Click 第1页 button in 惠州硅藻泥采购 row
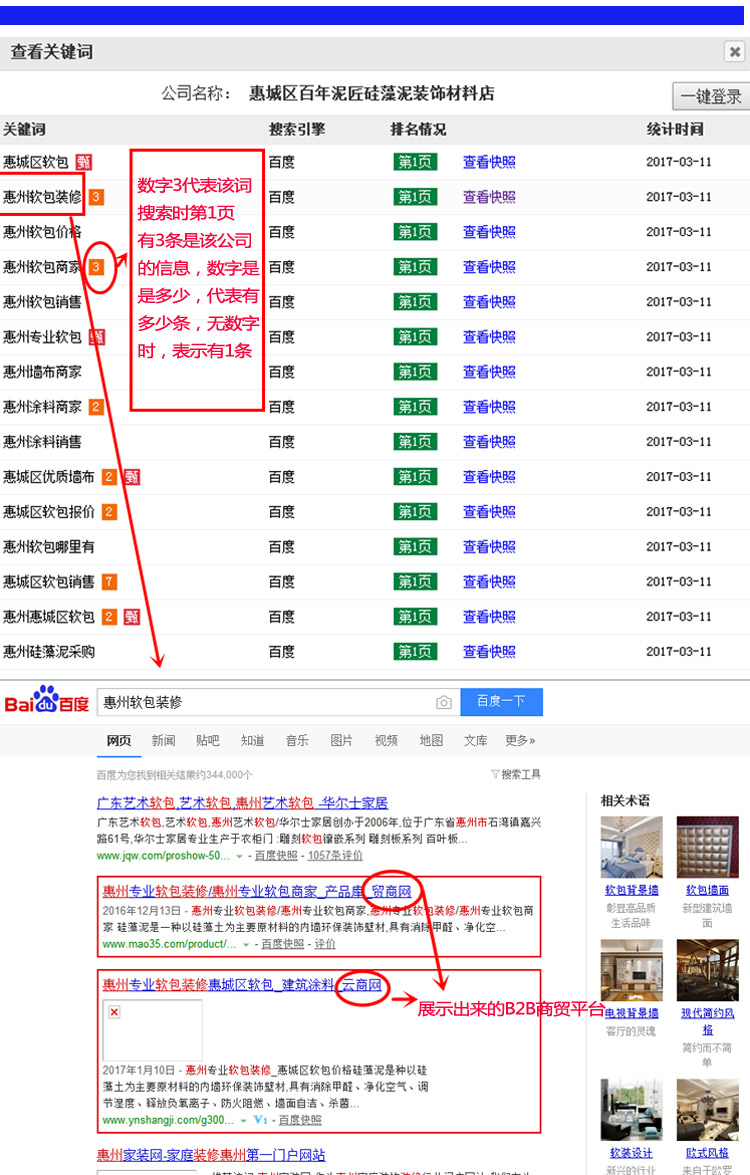The width and height of the screenshot is (750, 1175). [414, 652]
